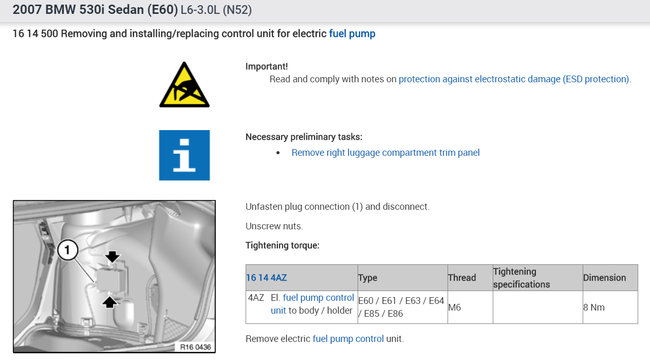
Task: Open ESD protection notes link
Action: 514,79
